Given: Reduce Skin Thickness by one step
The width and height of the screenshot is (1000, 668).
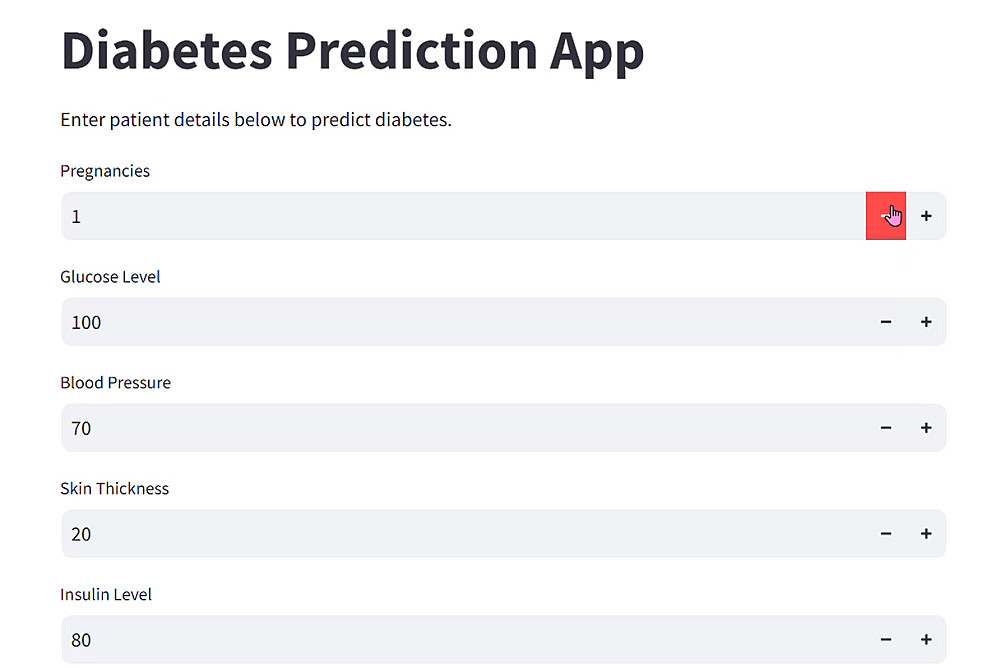Looking at the screenshot, I should [x=885, y=534].
